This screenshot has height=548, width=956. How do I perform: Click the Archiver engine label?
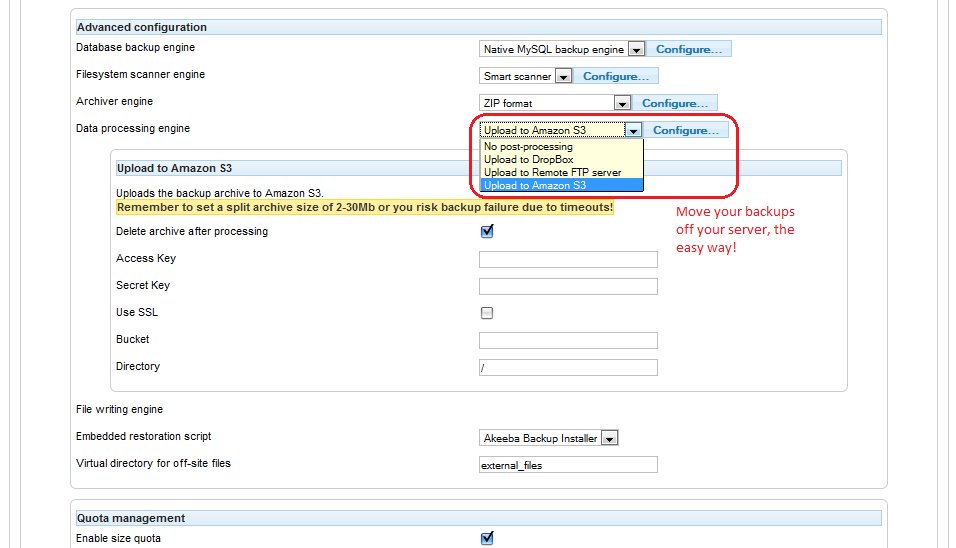coord(114,101)
